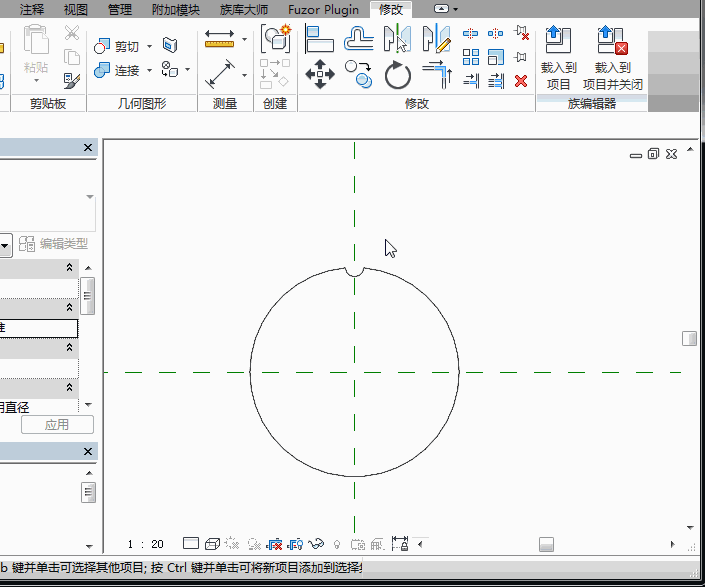
Task: Toggle crop region visibility in view bar
Action: pyautogui.click(x=295, y=544)
